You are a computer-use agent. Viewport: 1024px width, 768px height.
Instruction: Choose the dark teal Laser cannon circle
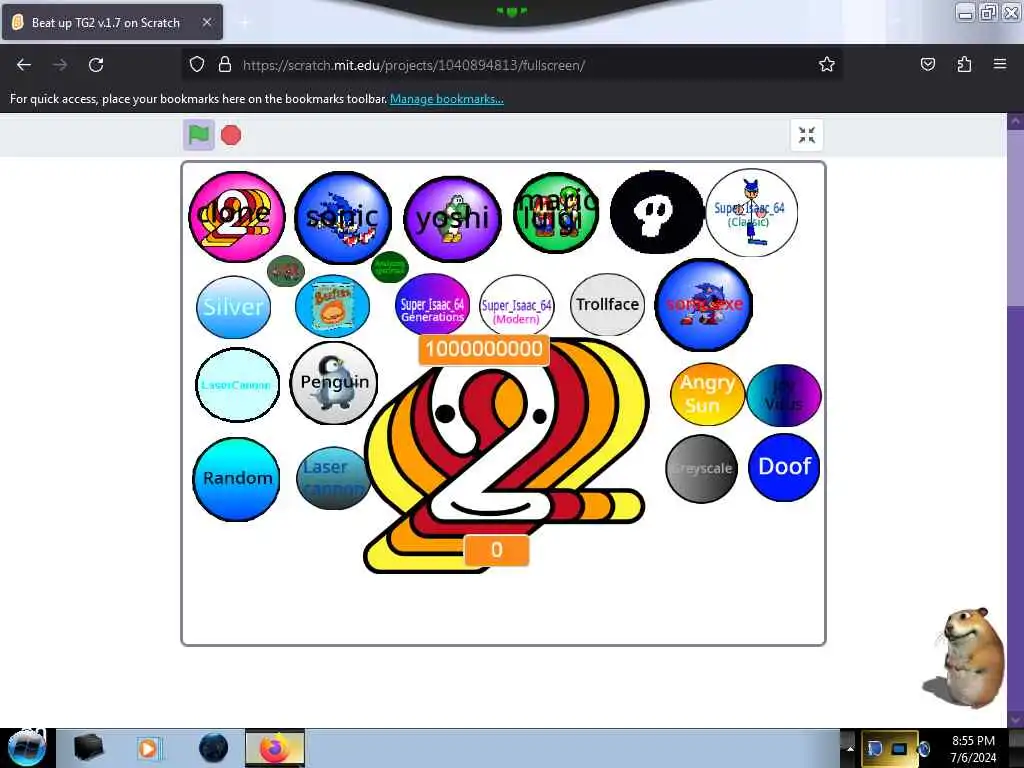click(333, 478)
